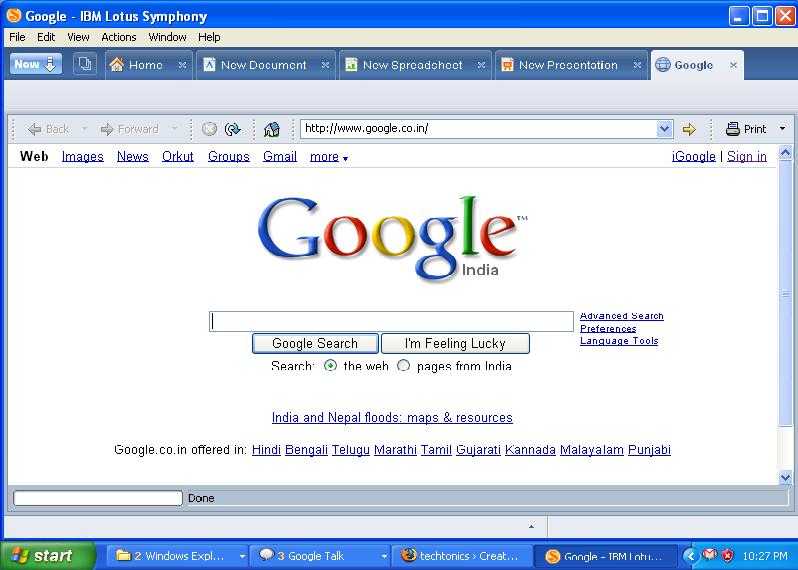798x570 pixels.
Task: Close the New Spreadsheet tab
Action: [481, 65]
